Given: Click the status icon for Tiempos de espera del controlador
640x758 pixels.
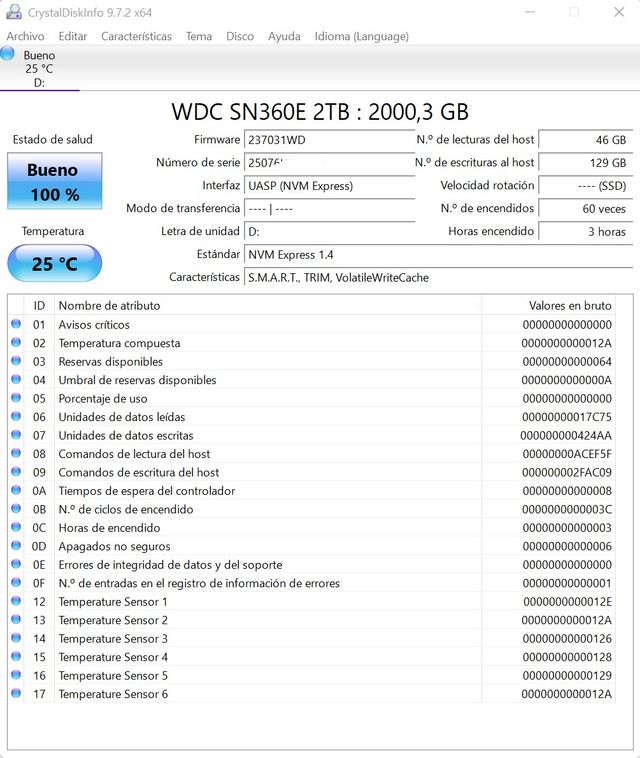Looking at the screenshot, I should click(16, 490).
